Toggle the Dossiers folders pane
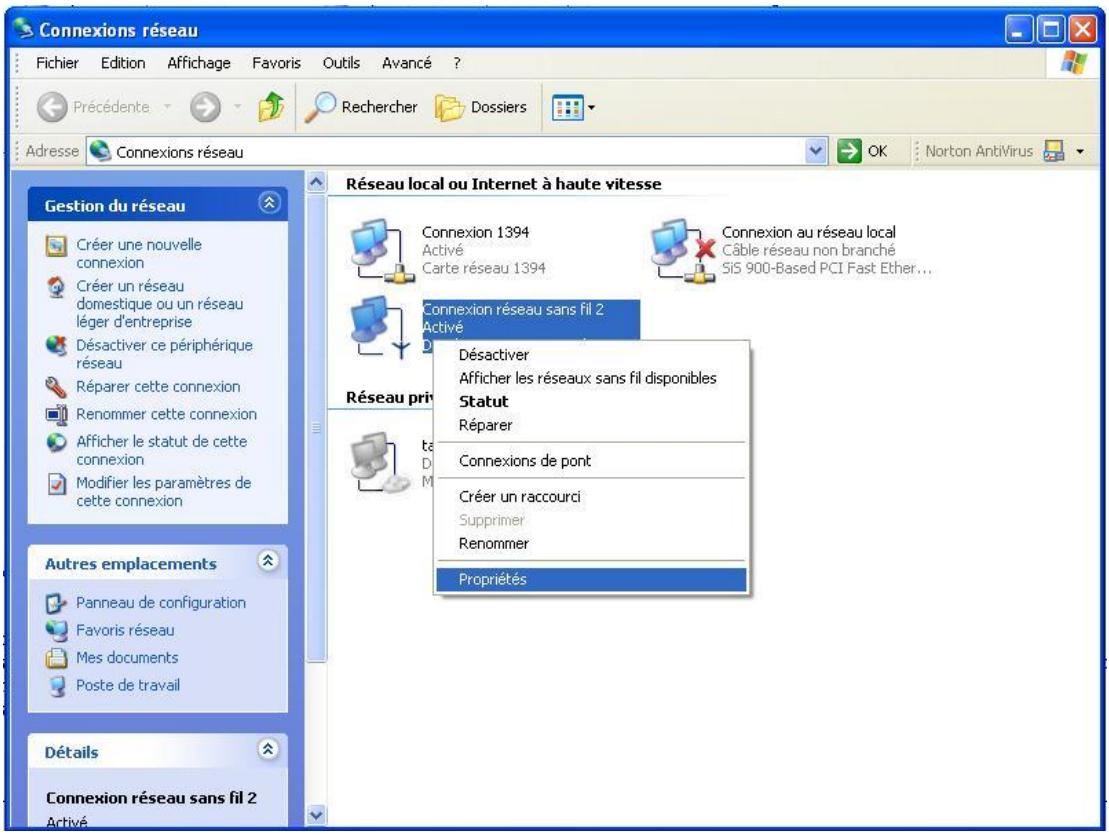The height and width of the screenshot is (837, 1109). [481, 108]
